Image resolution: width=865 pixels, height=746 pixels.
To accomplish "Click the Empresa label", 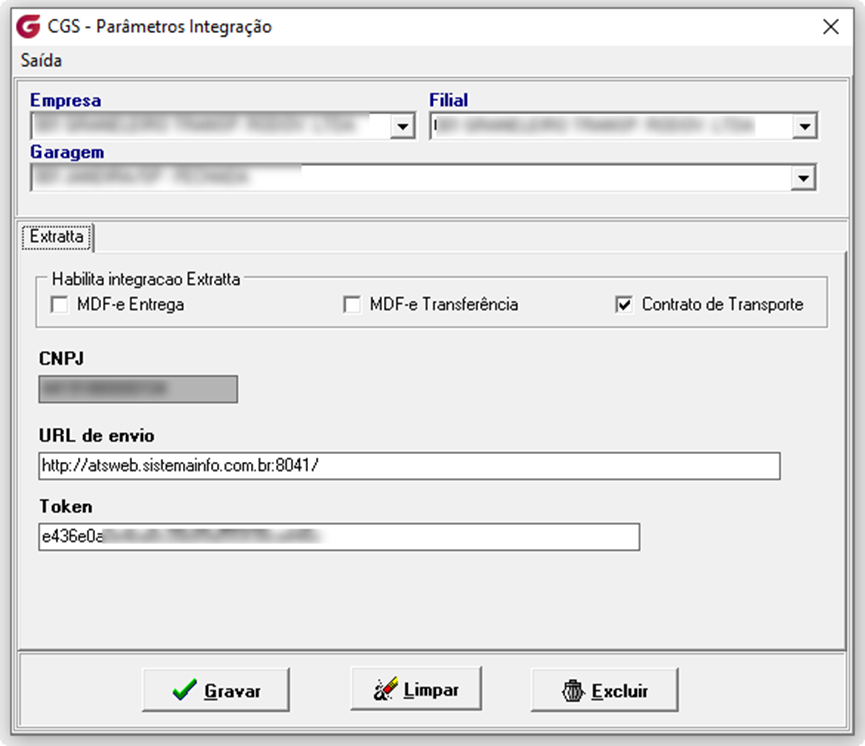I will pyautogui.click(x=66, y=100).
